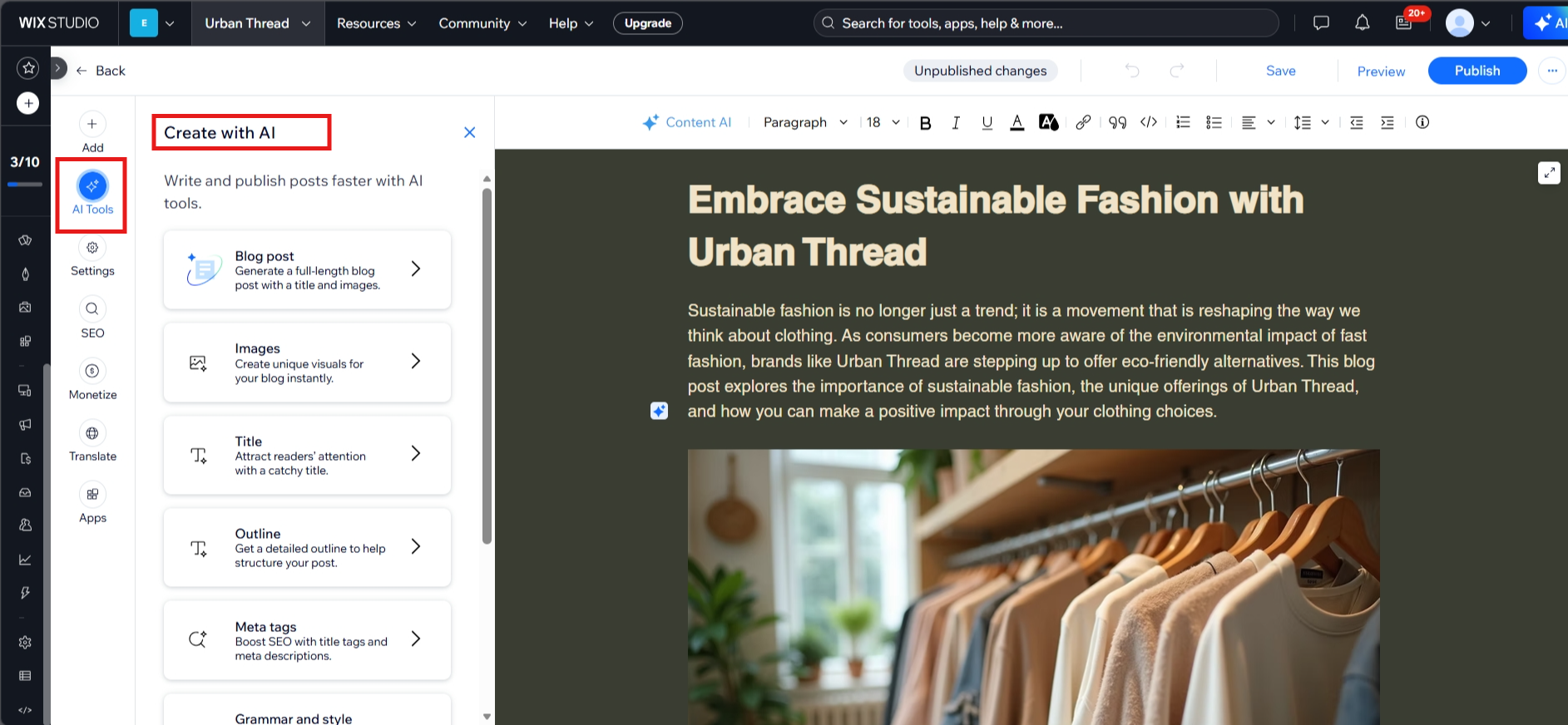Open the SEO panel

[x=92, y=318]
